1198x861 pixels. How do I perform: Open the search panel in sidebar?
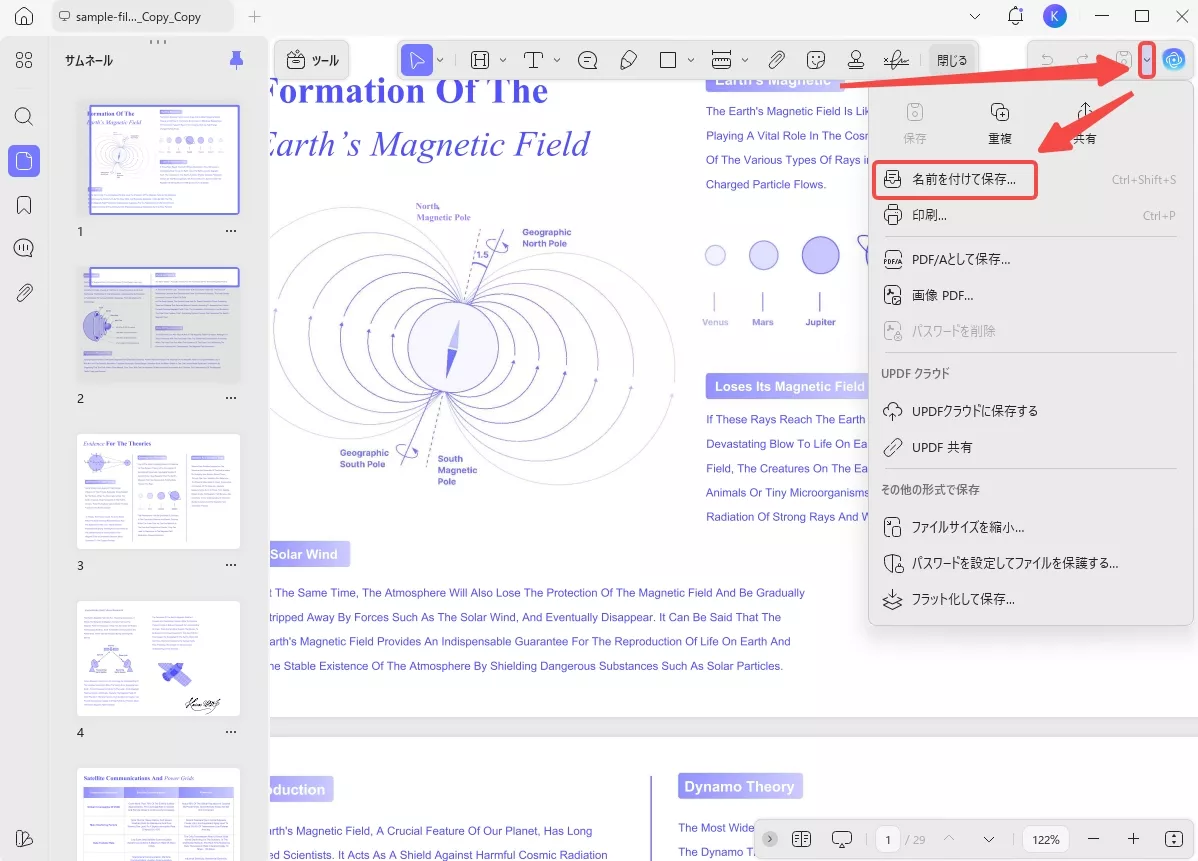click(x=24, y=116)
